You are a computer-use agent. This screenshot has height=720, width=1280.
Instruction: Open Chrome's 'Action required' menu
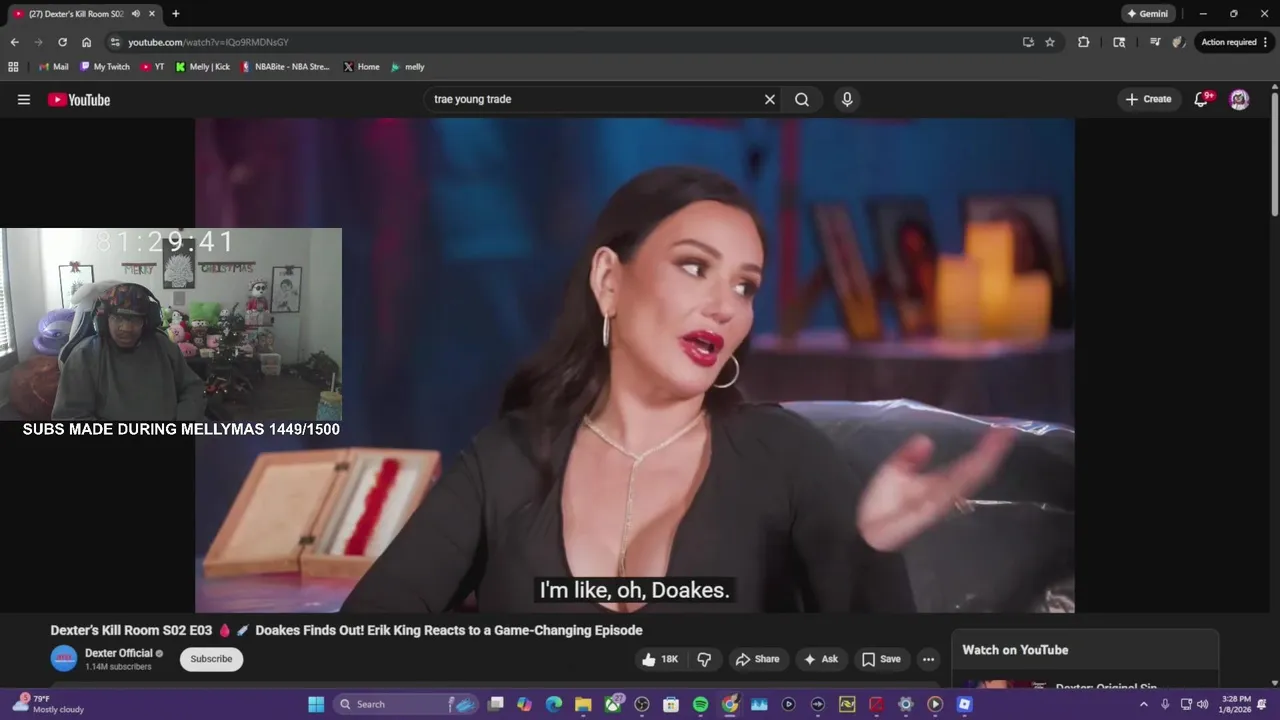click(x=1233, y=42)
